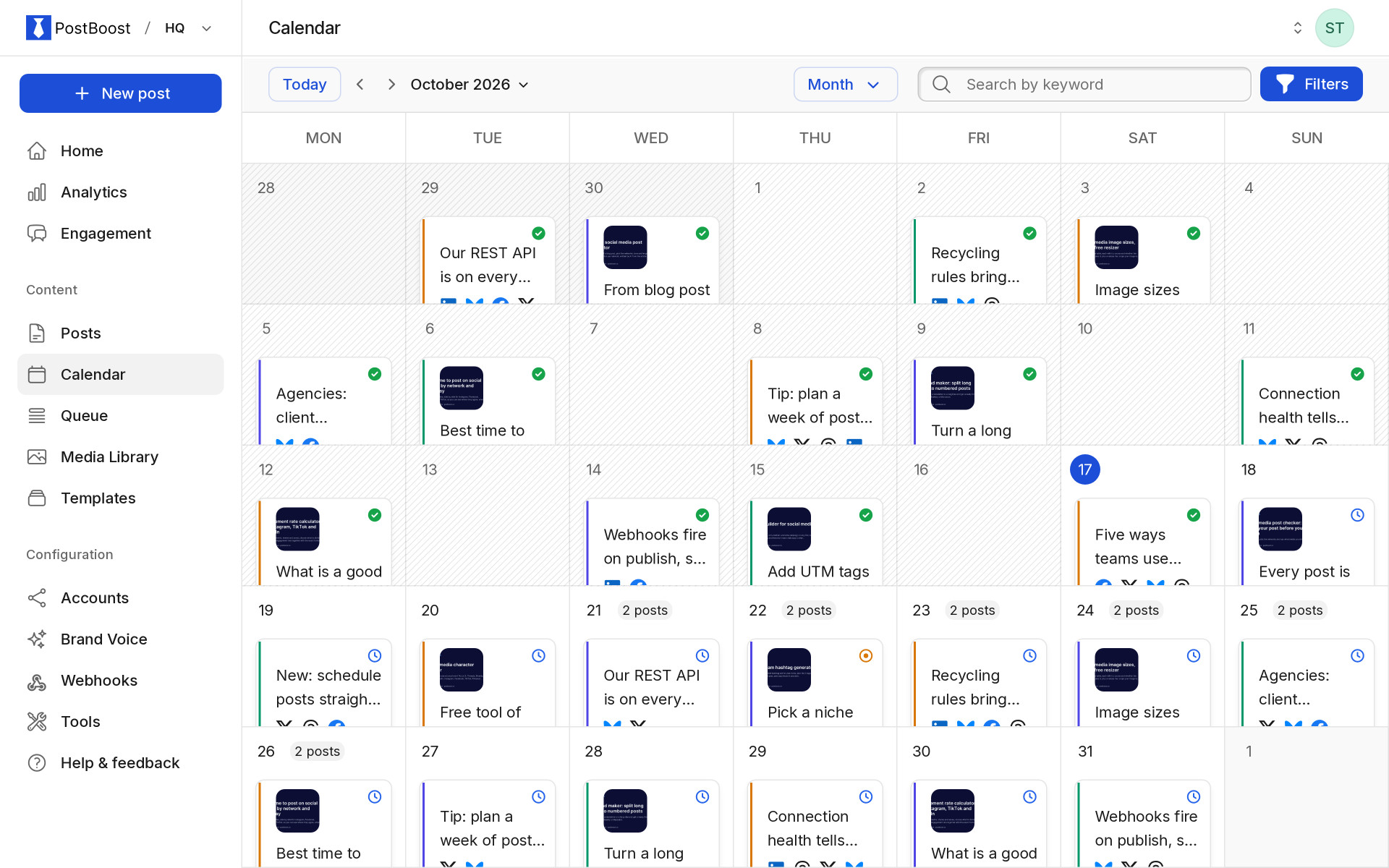Open the Home page icon

[37, 150]
